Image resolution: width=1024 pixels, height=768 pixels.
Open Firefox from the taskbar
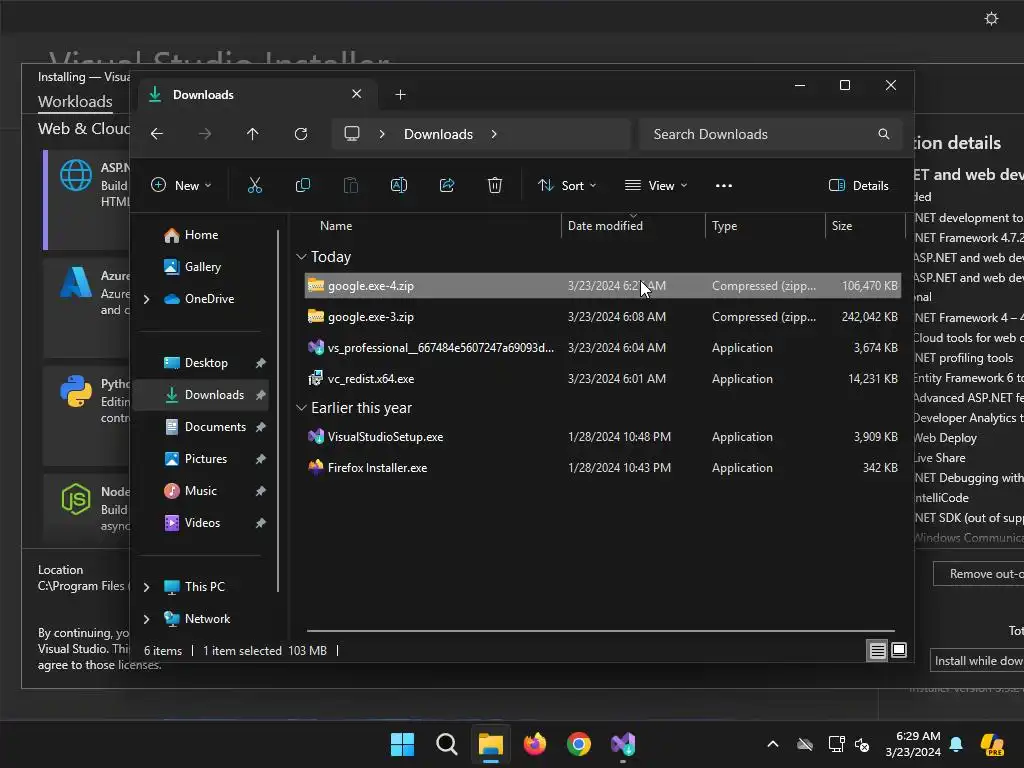click(535, 744)
